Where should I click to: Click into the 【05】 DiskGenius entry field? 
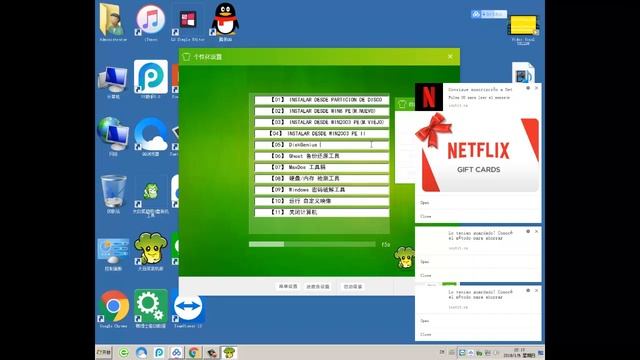point(322,144)
